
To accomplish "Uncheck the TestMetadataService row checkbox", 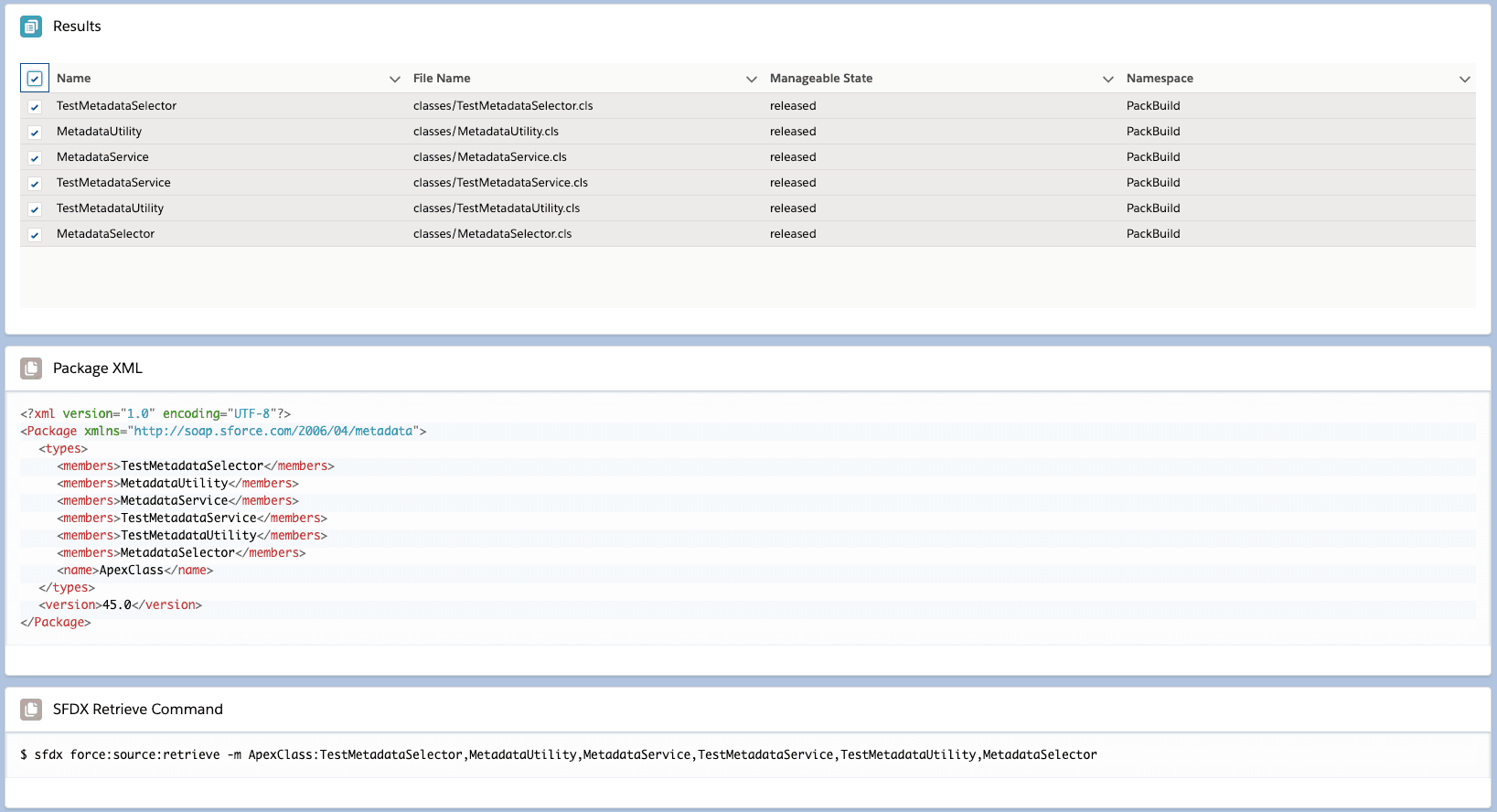I will tap(35, 184).
